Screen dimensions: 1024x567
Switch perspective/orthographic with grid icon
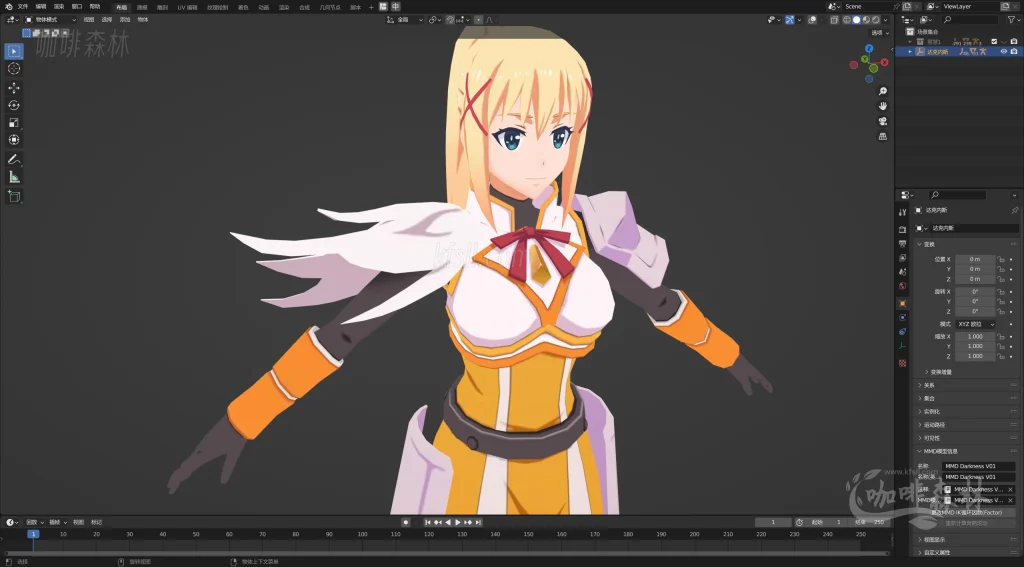(x=882, y=137)
